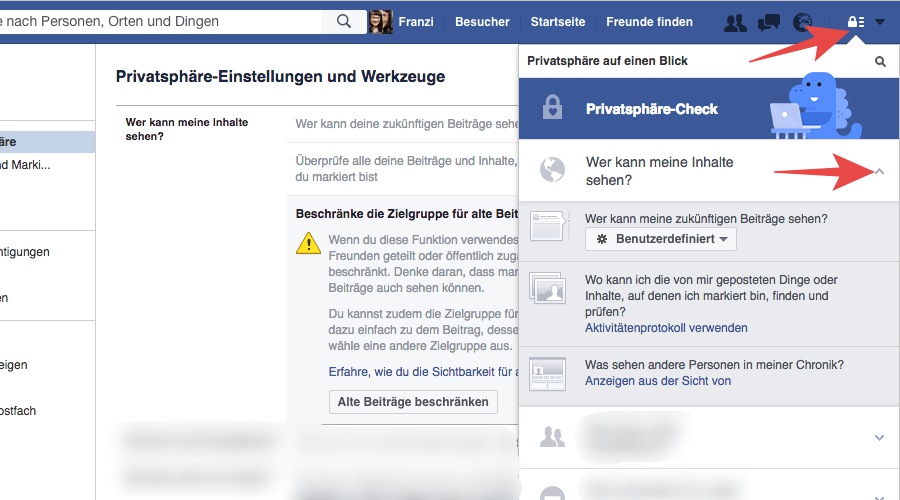Screen dimensions: 900x500
Task: Click the timeline preview icon beside the Chronik question
Action: (x=548, y=374)
